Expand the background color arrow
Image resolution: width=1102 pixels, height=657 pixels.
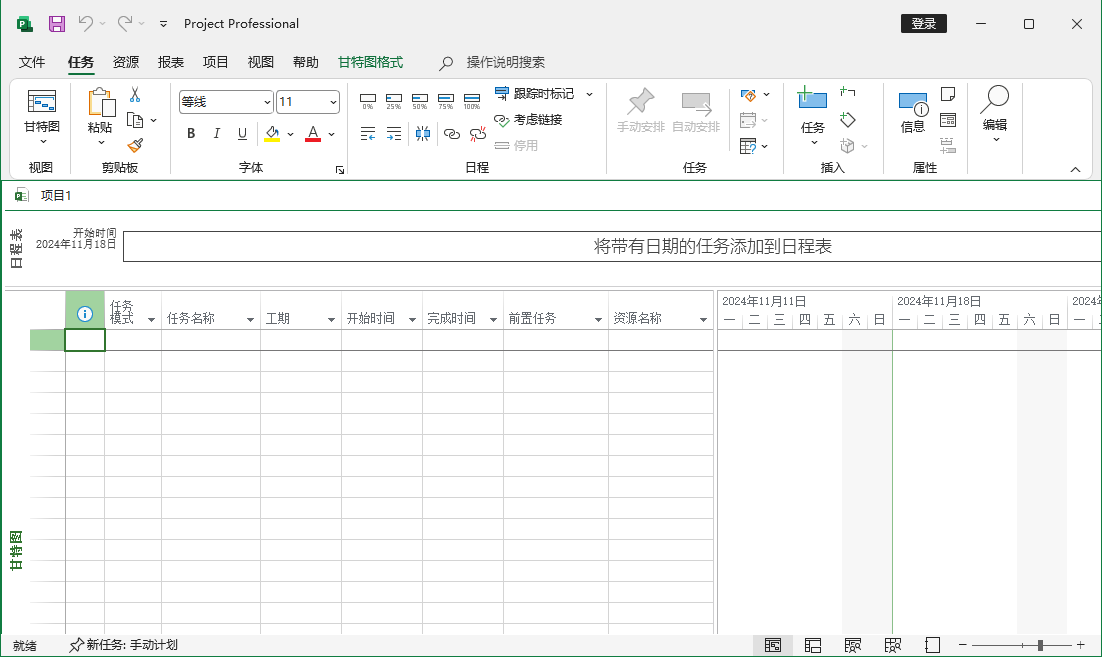pyautogui.click(x=290, y=134)
